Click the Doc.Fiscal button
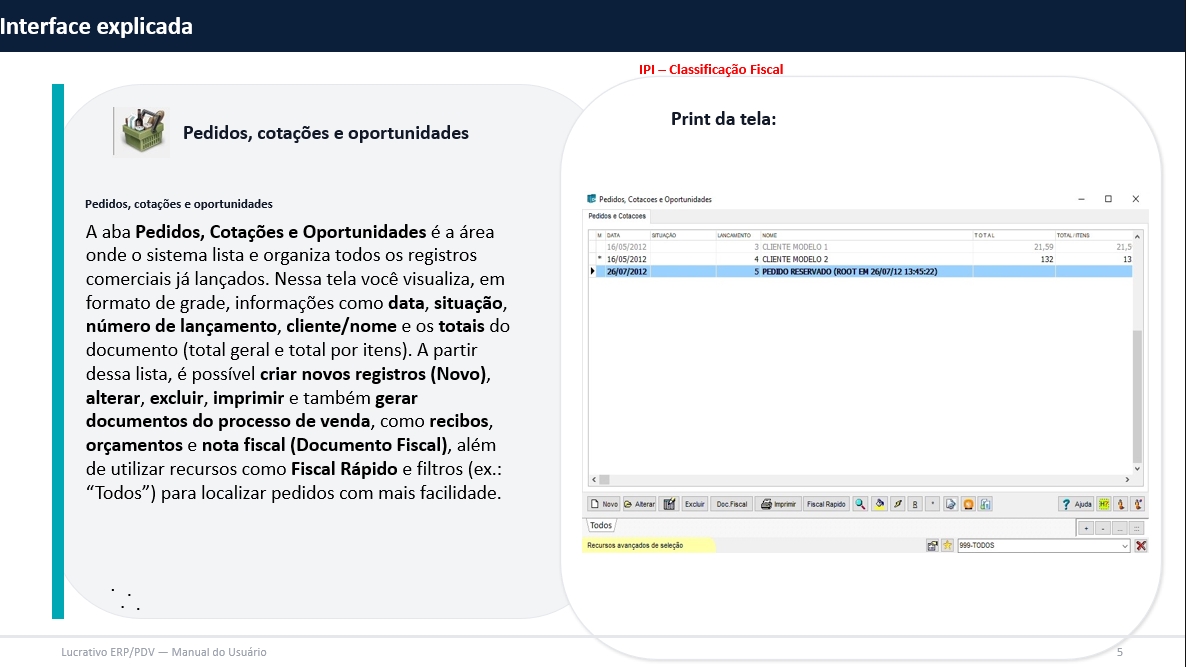 [732, 504]
